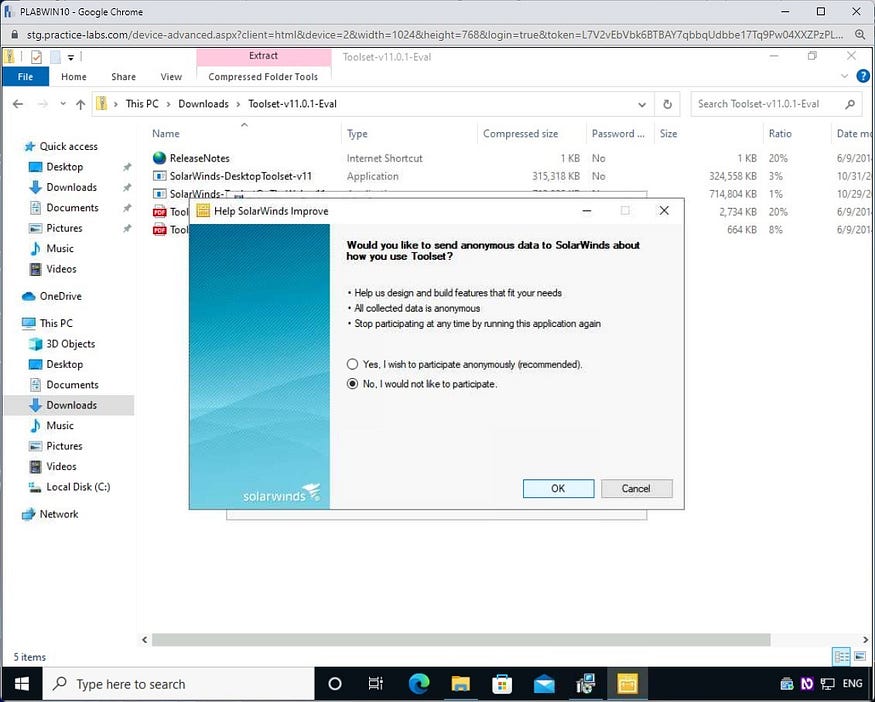Viewport: 875px width, 702px height.
Task: Open Customize Quick Access Toolbar dropdown
Action: pyautogui.click(x=71, y=57)
